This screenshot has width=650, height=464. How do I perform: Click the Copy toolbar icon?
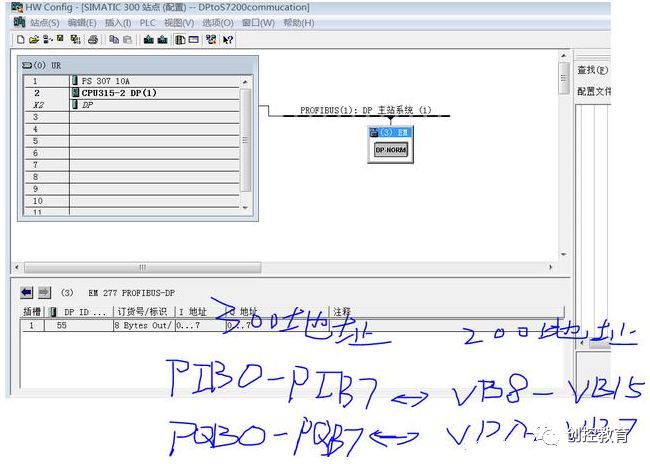point(113,40)
